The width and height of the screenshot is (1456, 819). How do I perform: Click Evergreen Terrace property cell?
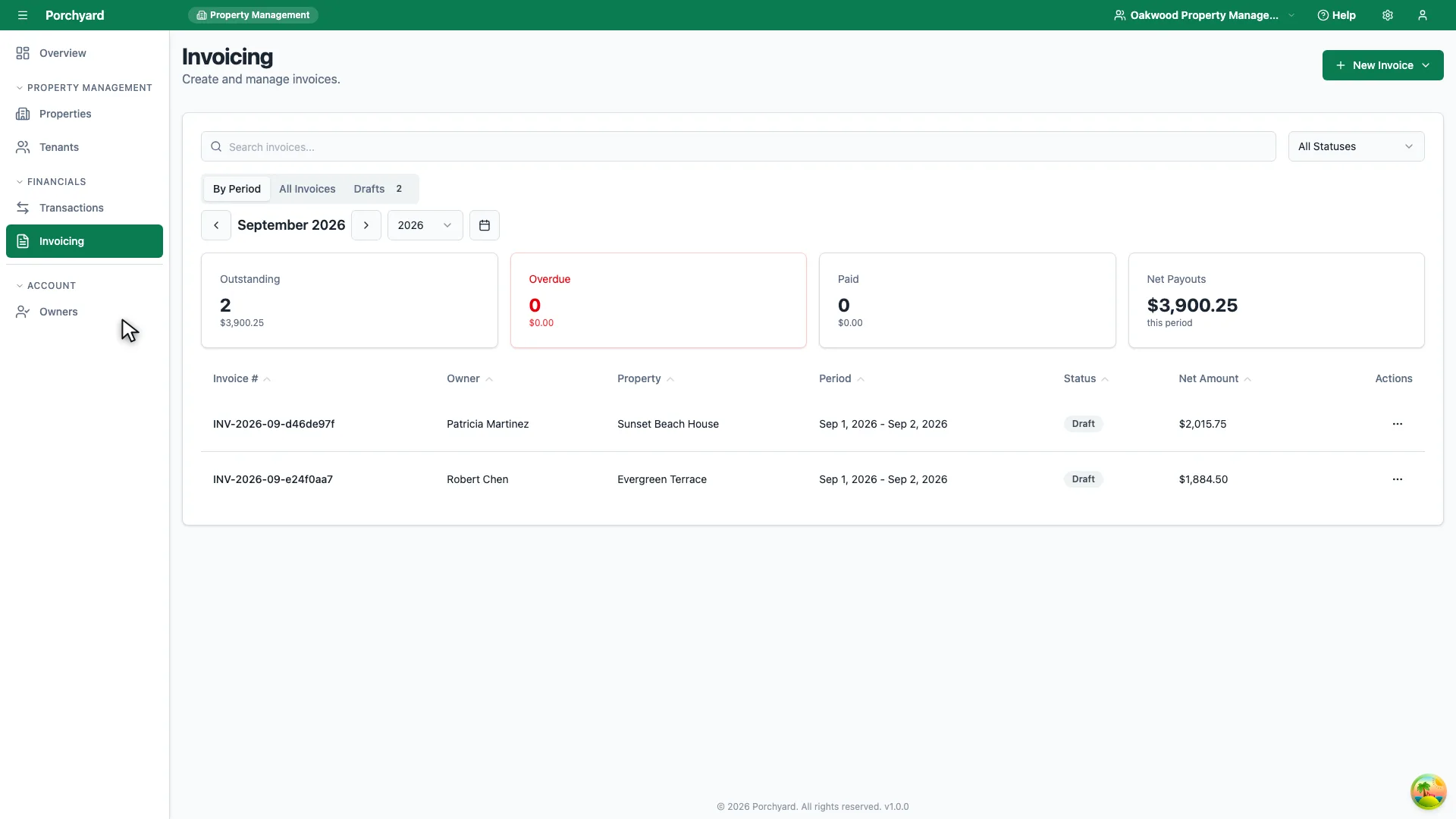click(x=662, y=479)
